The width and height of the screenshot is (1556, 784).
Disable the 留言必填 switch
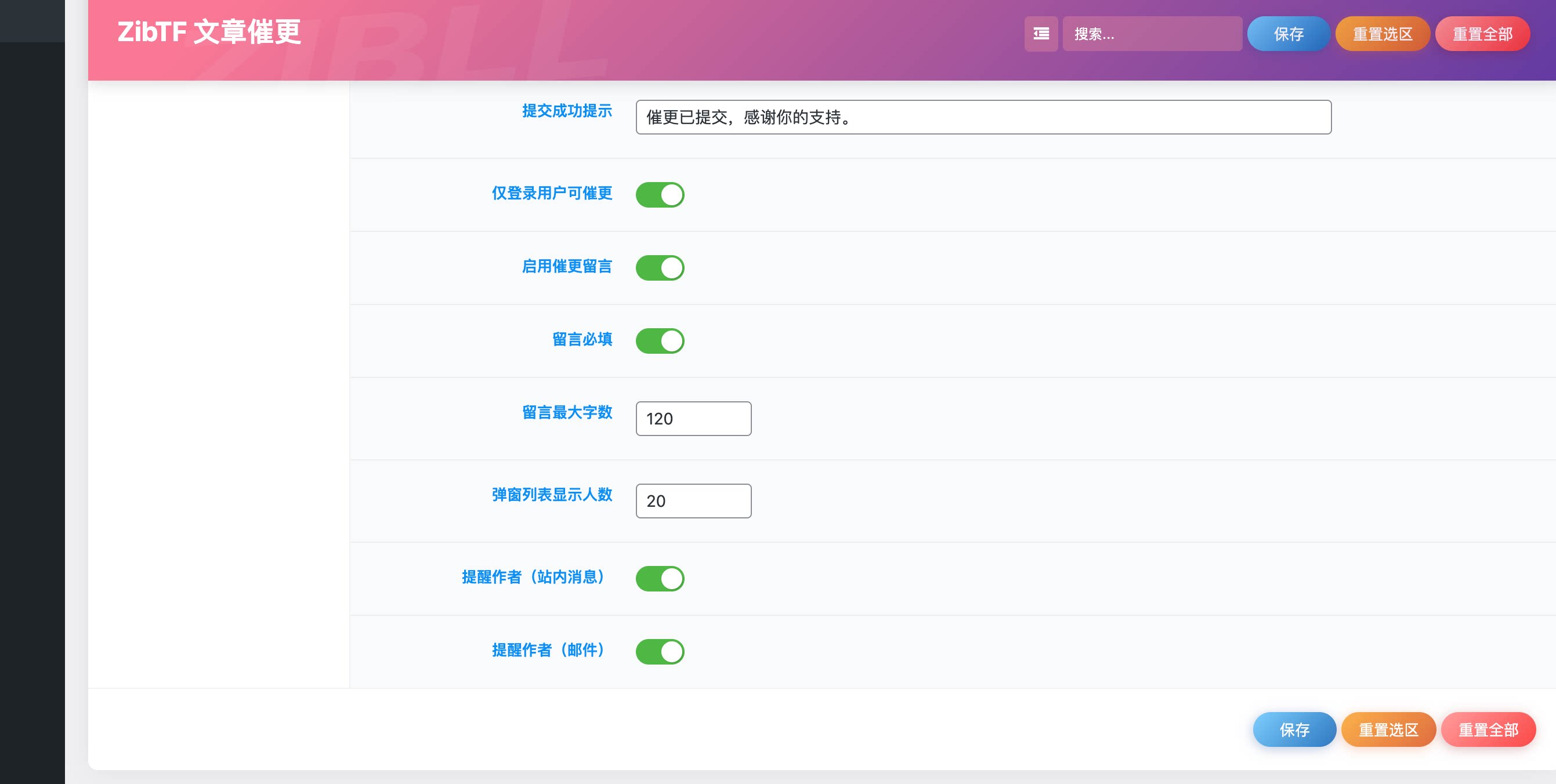pos(660,340)
